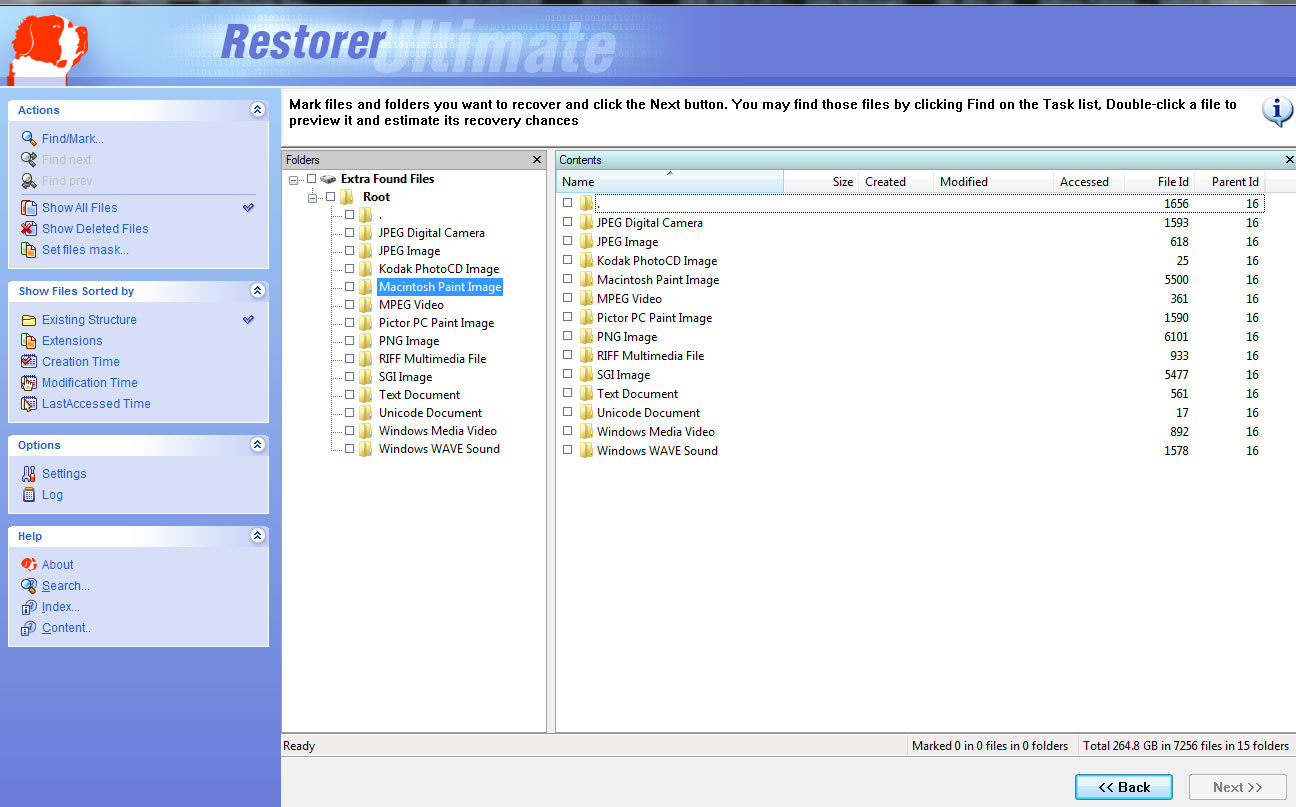
Task: Click the Modification Time icon
Action: 29,383
